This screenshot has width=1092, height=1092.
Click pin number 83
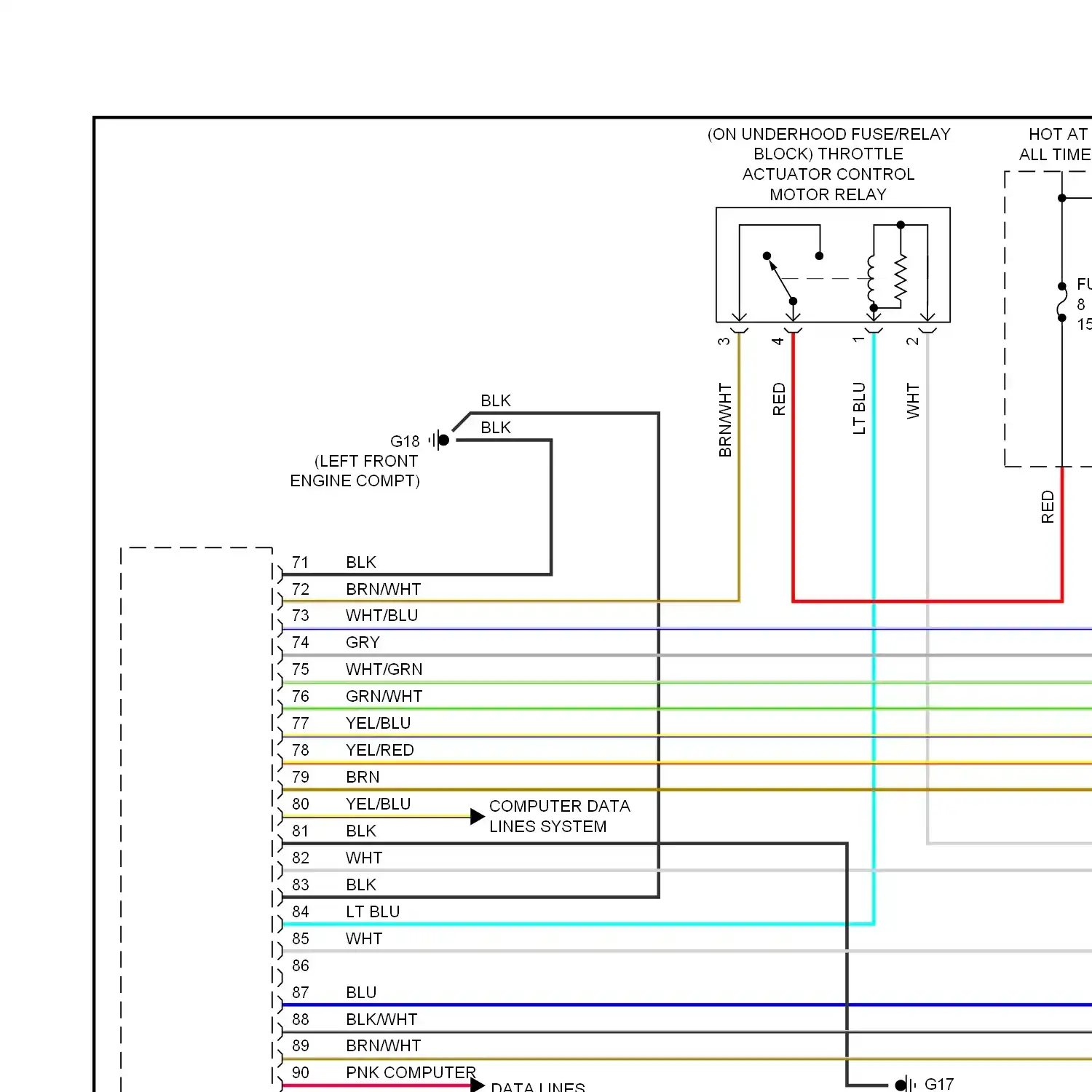(x=300, y=885)
